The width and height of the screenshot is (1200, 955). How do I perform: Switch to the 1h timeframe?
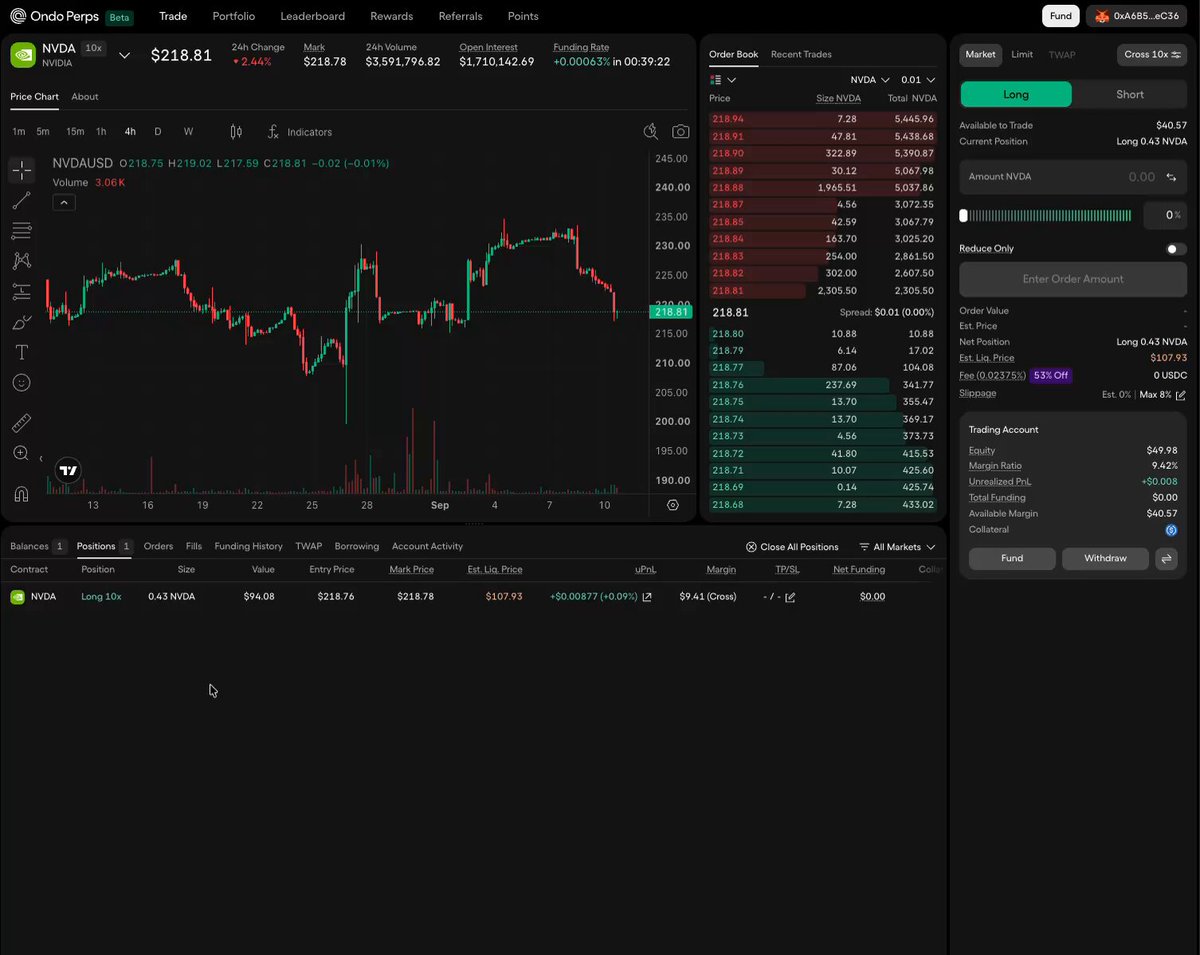coord(101,132)
